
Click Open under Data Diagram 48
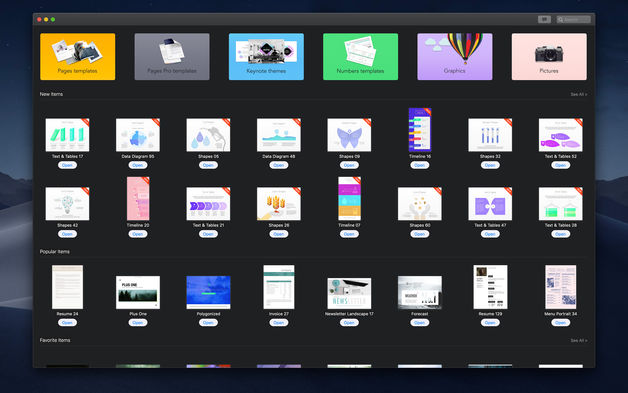[279, 165]
